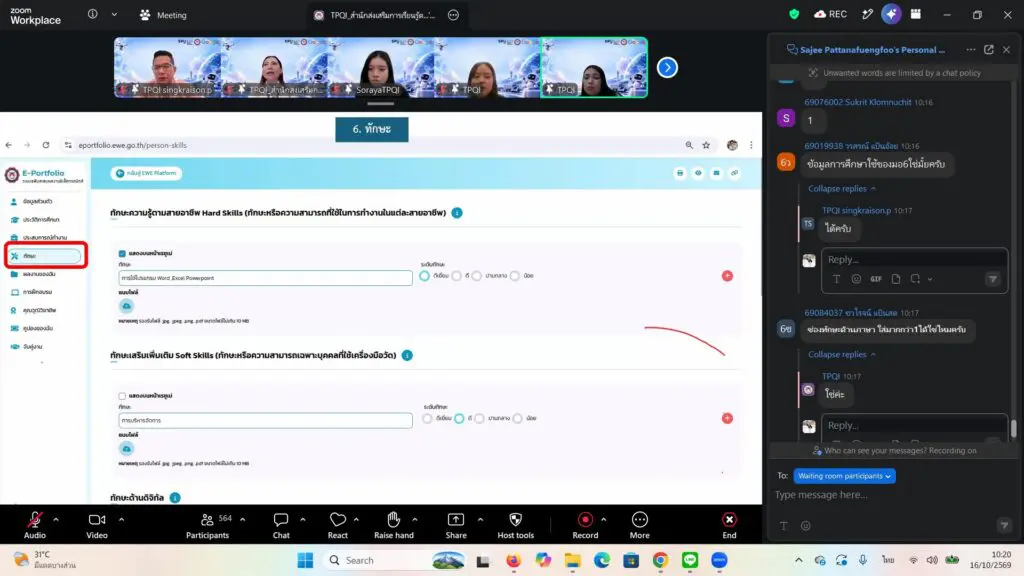This screenshot has width=1024, height=576.
Task: Click the print icon in E-Portfolio header
Action: click(x=680, y=173)
